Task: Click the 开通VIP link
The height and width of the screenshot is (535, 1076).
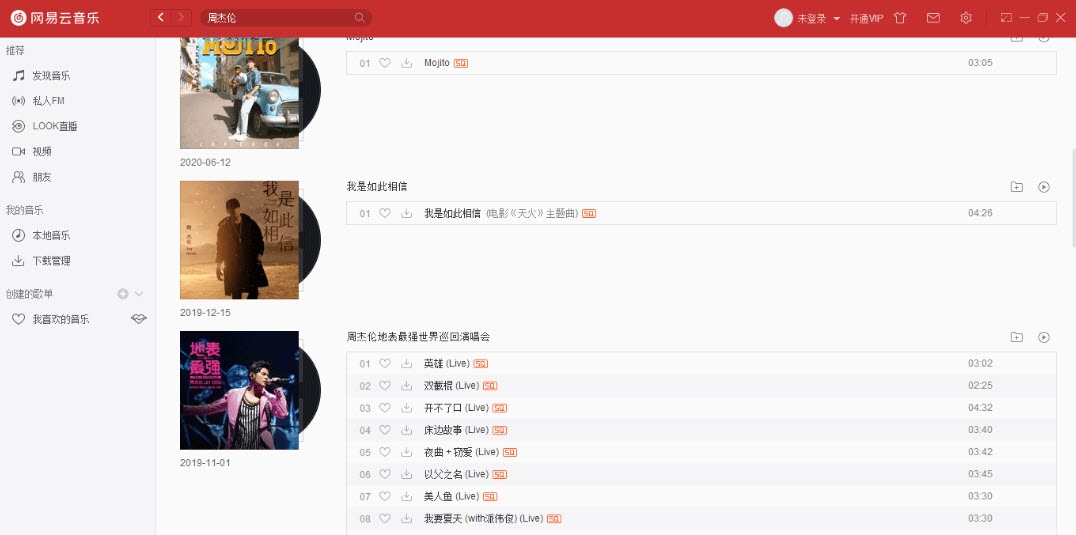Action: (x=866, y=19)
